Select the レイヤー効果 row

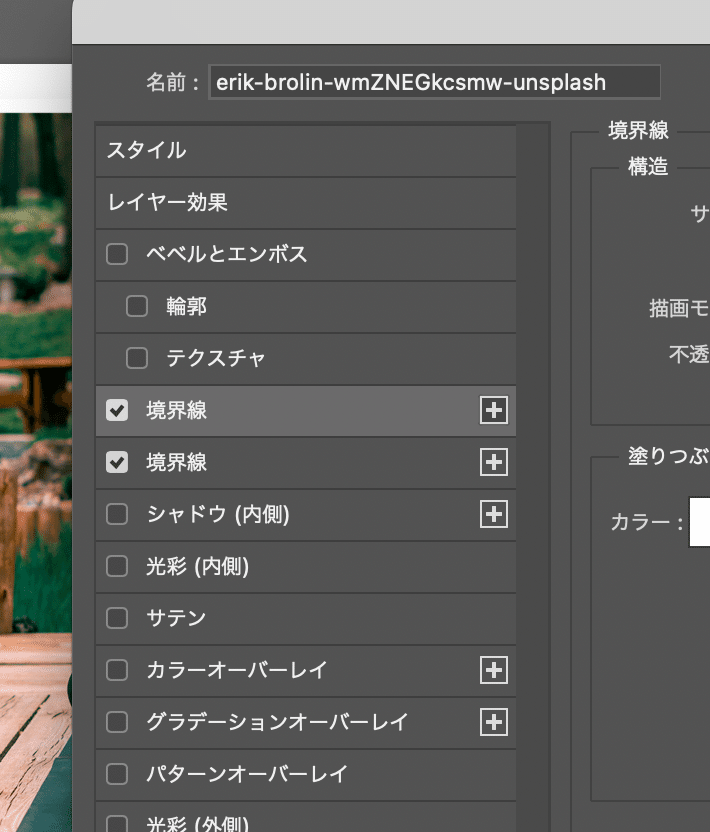(306, 203)
